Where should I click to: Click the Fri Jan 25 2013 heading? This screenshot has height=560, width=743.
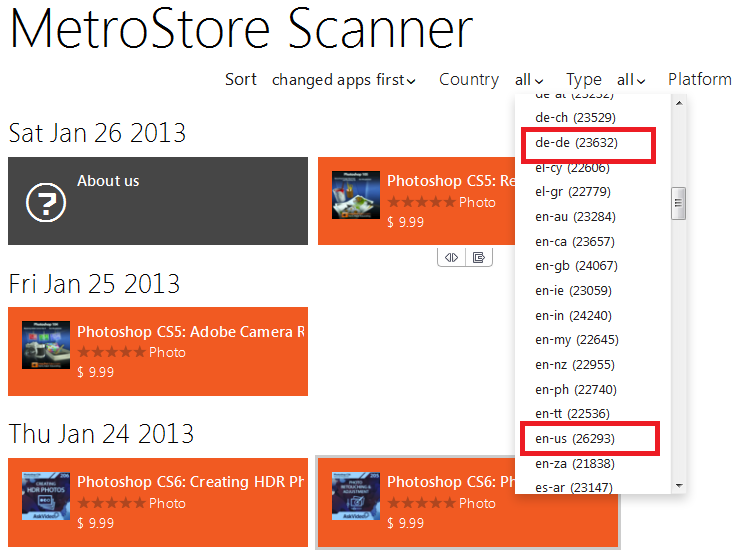tap(94, 284)
